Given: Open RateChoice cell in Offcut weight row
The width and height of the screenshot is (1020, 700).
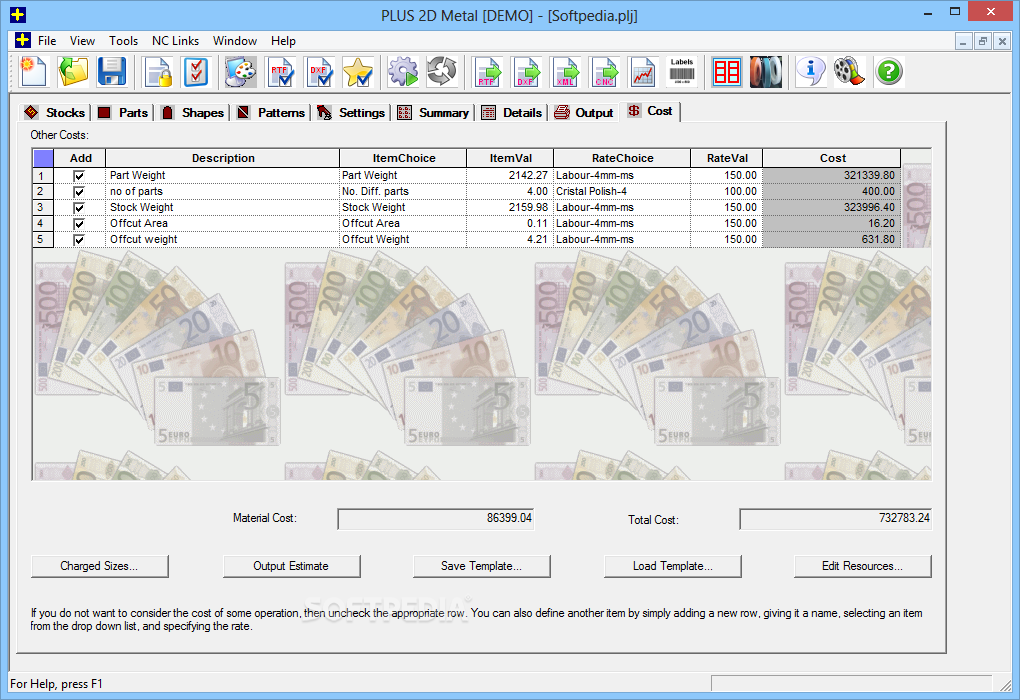Looking at the screenshot, I should (622, 239).
